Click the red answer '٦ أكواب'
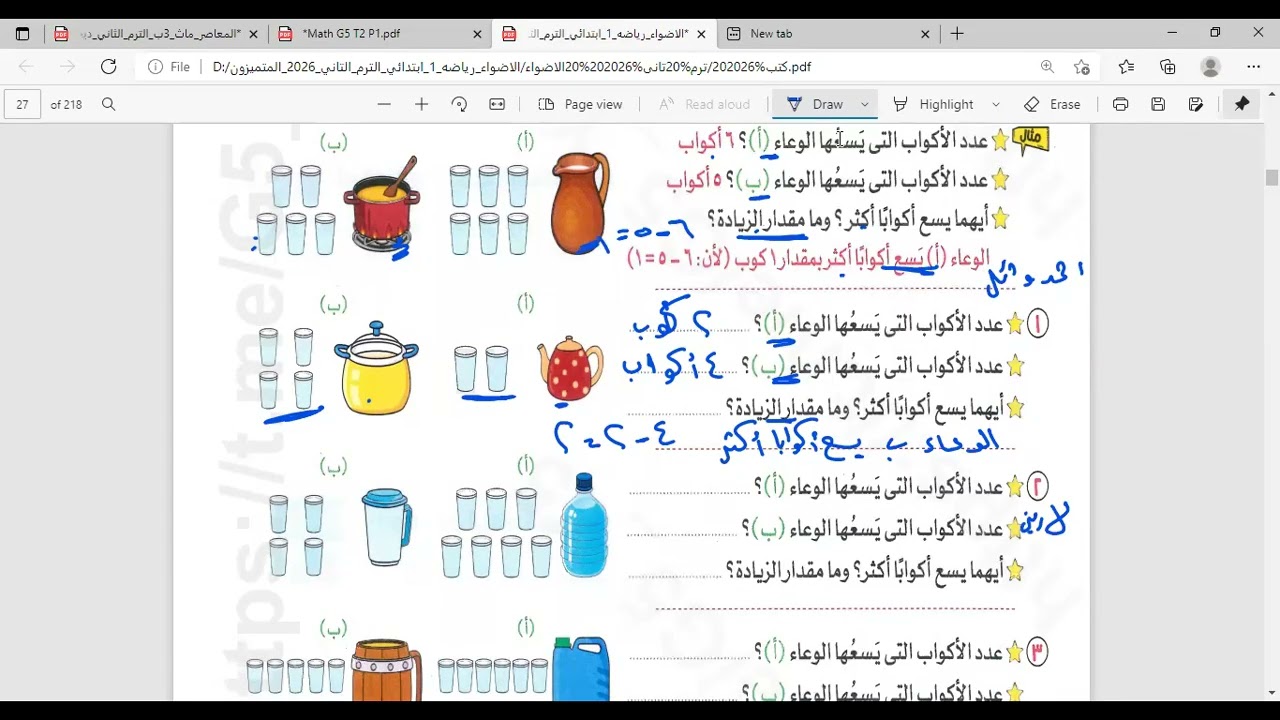This screenshot has height=720, width=1280. [x=706, y=142]
